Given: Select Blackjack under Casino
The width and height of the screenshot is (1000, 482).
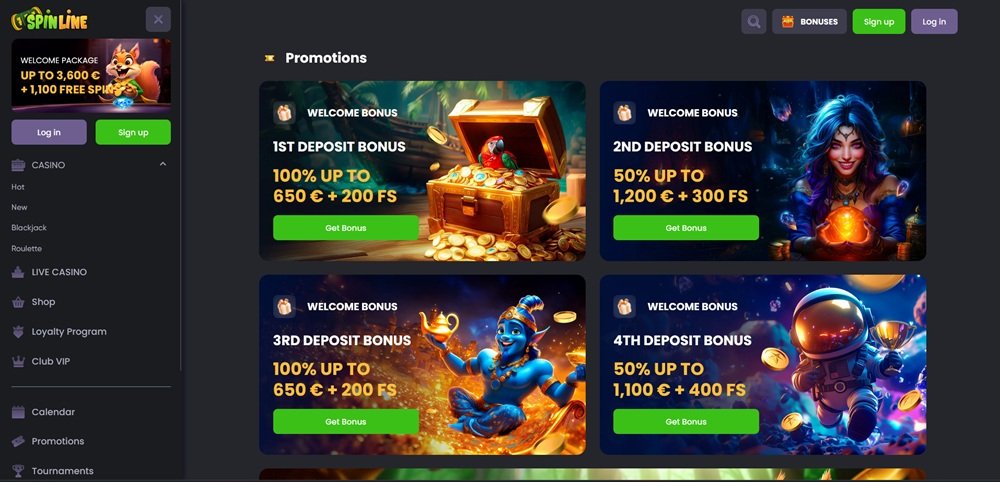Looking at the screenshot, I should [29, 228].
